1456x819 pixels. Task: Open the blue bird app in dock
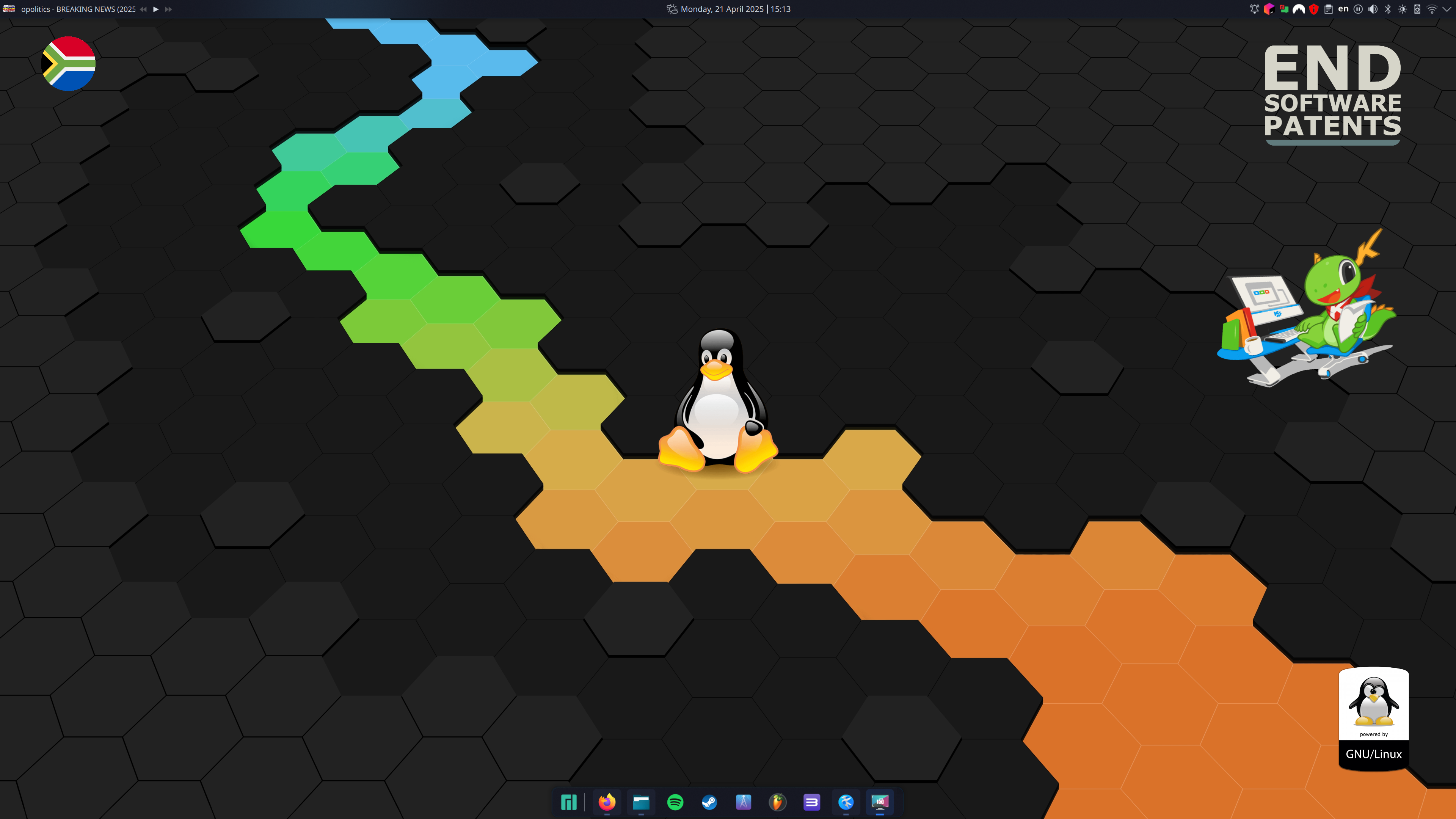click(846, 802)
